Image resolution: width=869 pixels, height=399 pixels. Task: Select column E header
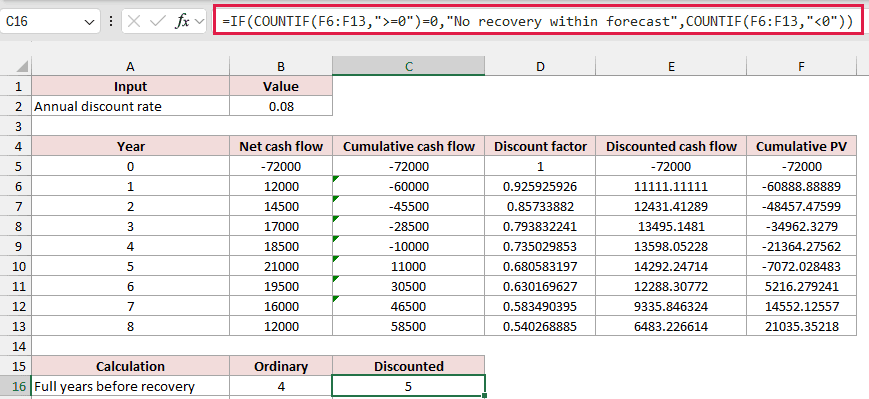671,66
